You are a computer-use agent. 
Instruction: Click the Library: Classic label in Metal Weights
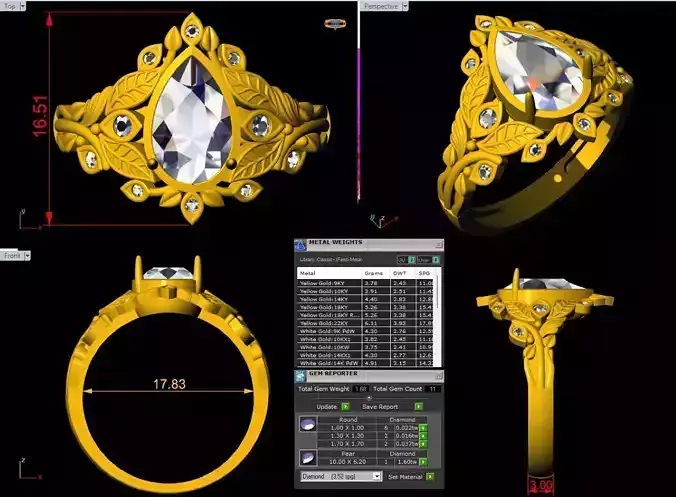(x=331, y=259)
